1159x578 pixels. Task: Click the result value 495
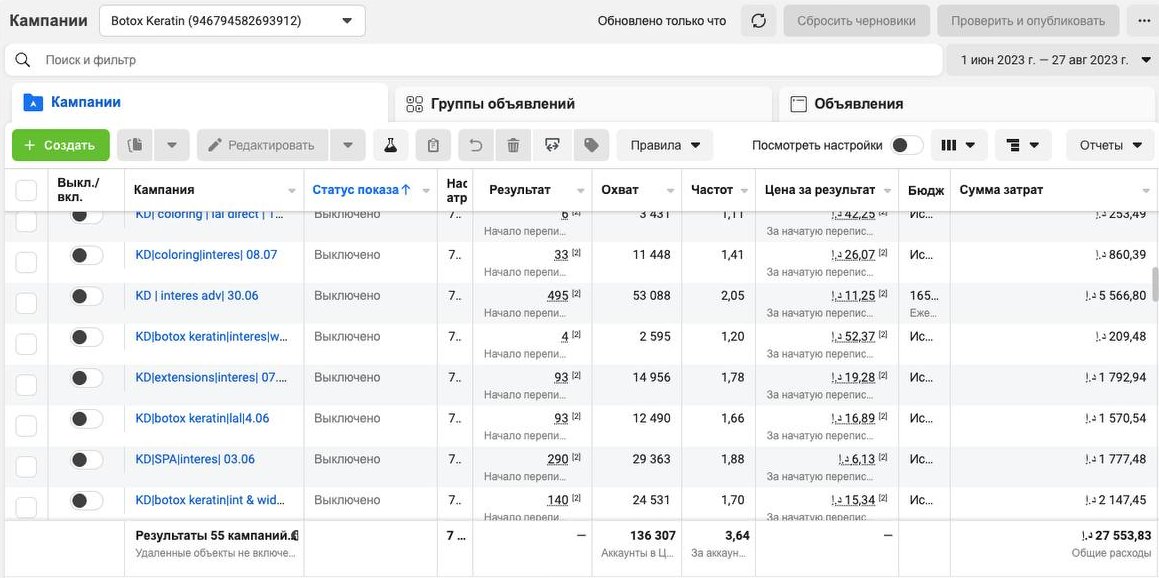[557, 296]
